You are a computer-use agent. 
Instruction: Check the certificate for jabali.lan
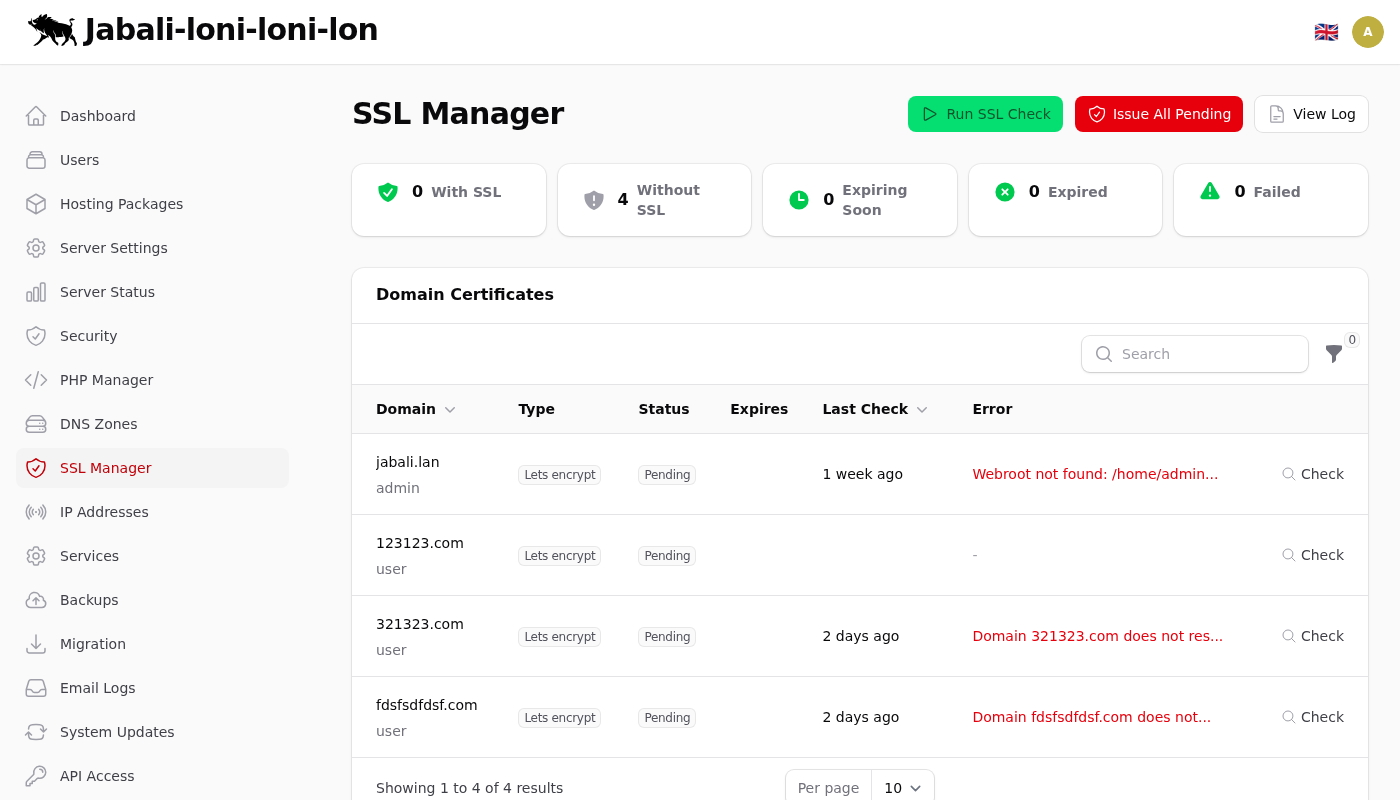tap(1313, 474)
